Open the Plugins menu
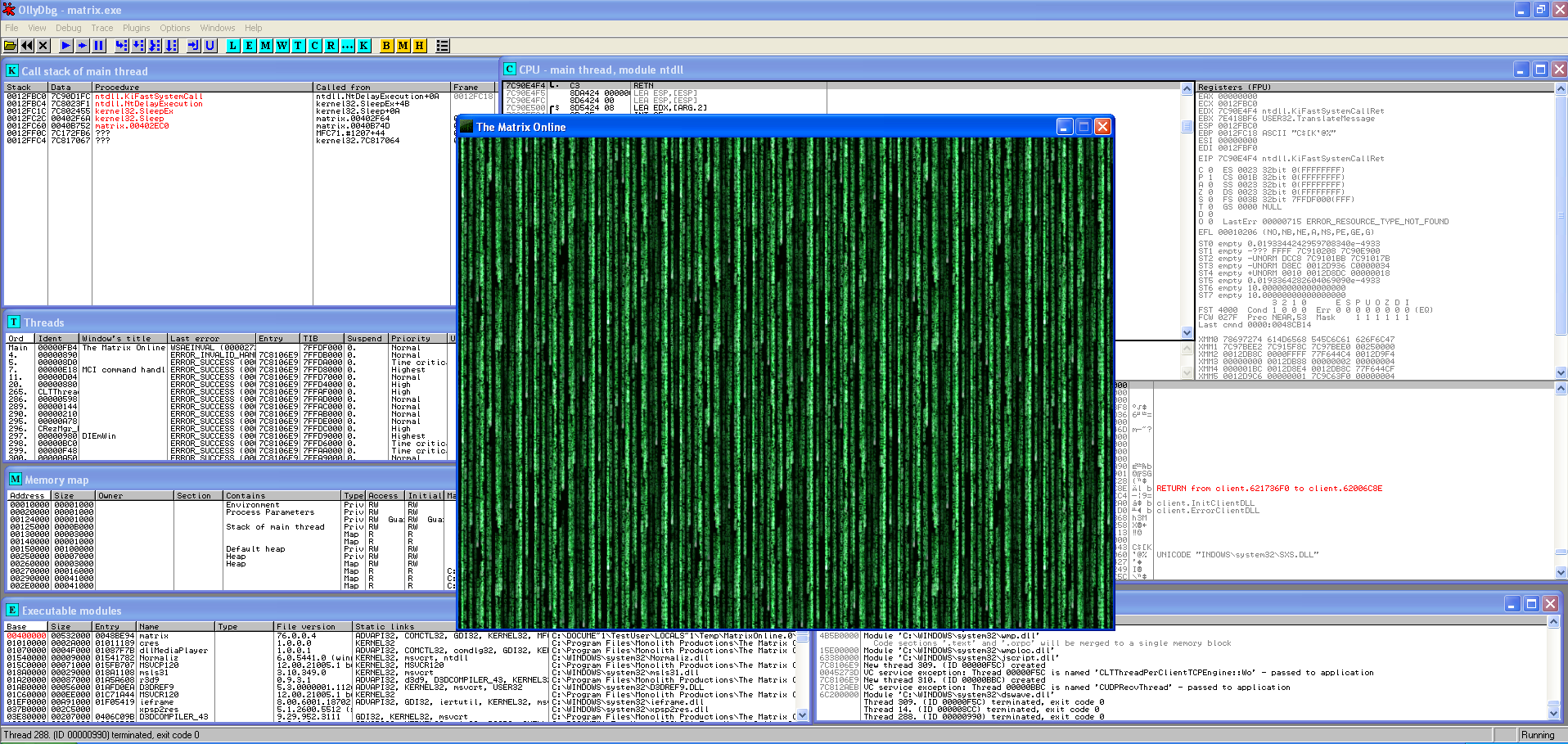Image resolution: width=1568 pixels, height=744 pixels. click(x=136, y=28)
